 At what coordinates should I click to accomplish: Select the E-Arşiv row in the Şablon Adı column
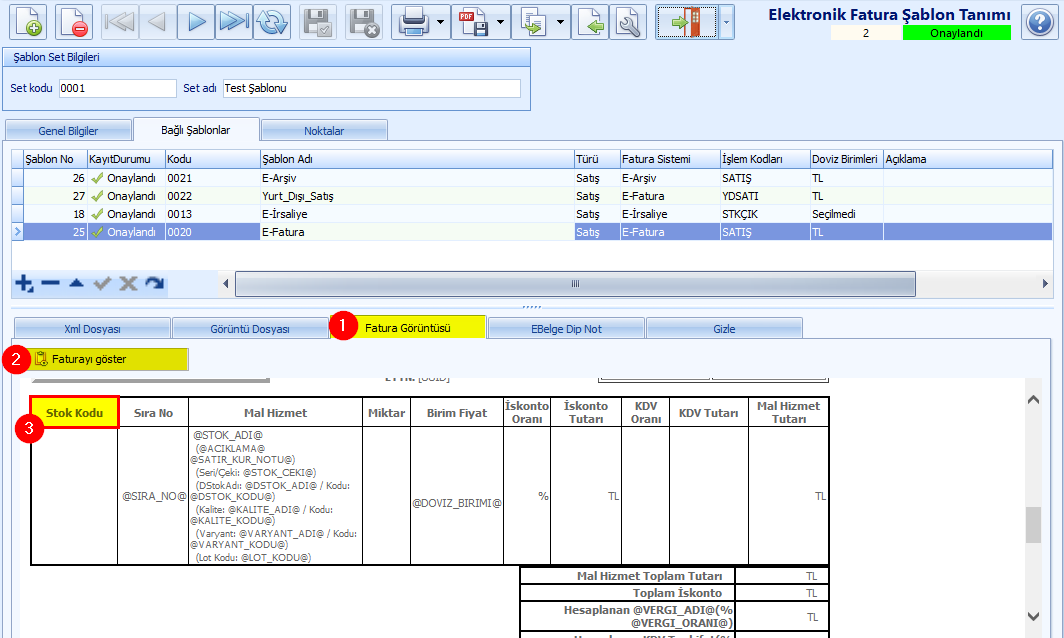[417, 178]
